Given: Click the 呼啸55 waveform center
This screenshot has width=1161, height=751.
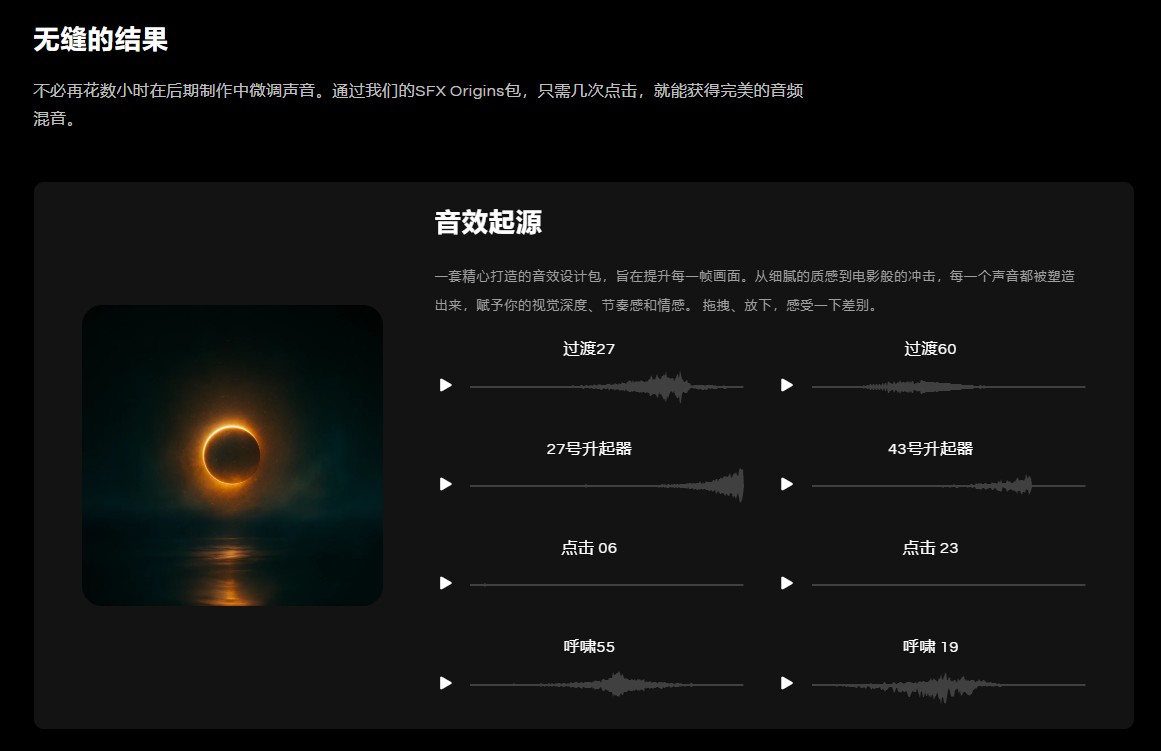Looking at the screenshot, I should coord(608,684).
